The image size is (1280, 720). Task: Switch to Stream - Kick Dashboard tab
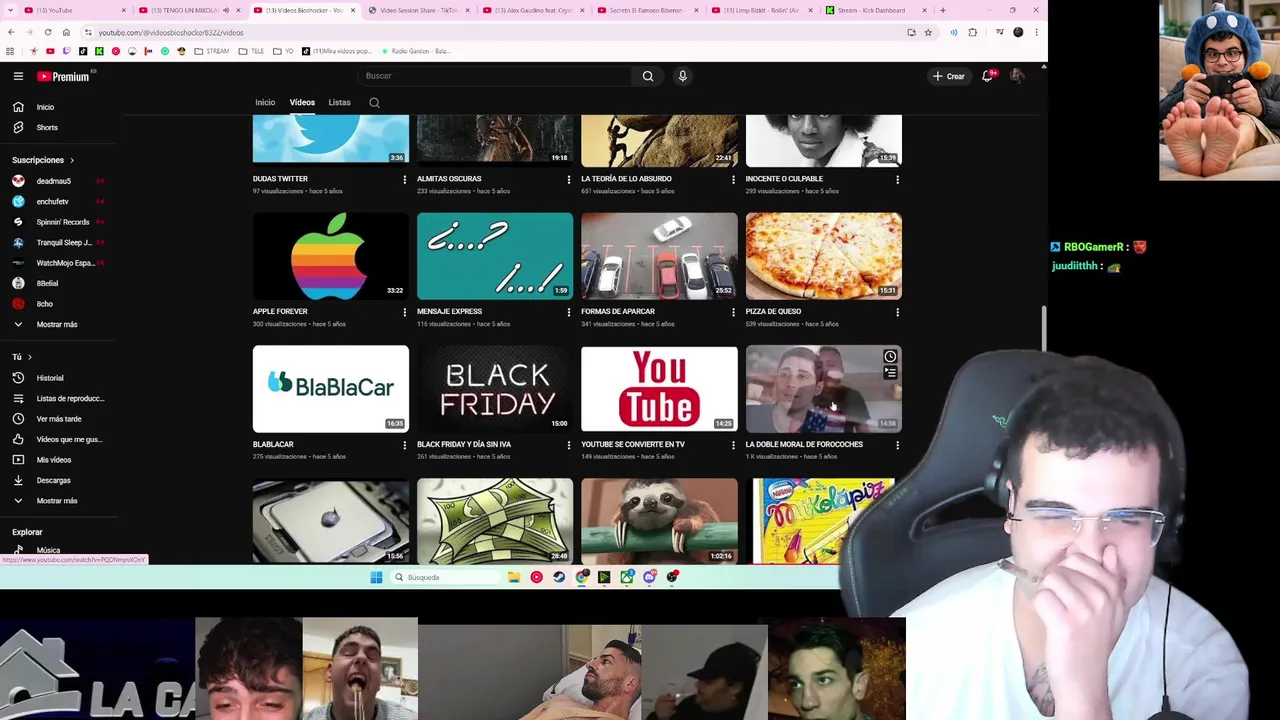tap(871, 10)
